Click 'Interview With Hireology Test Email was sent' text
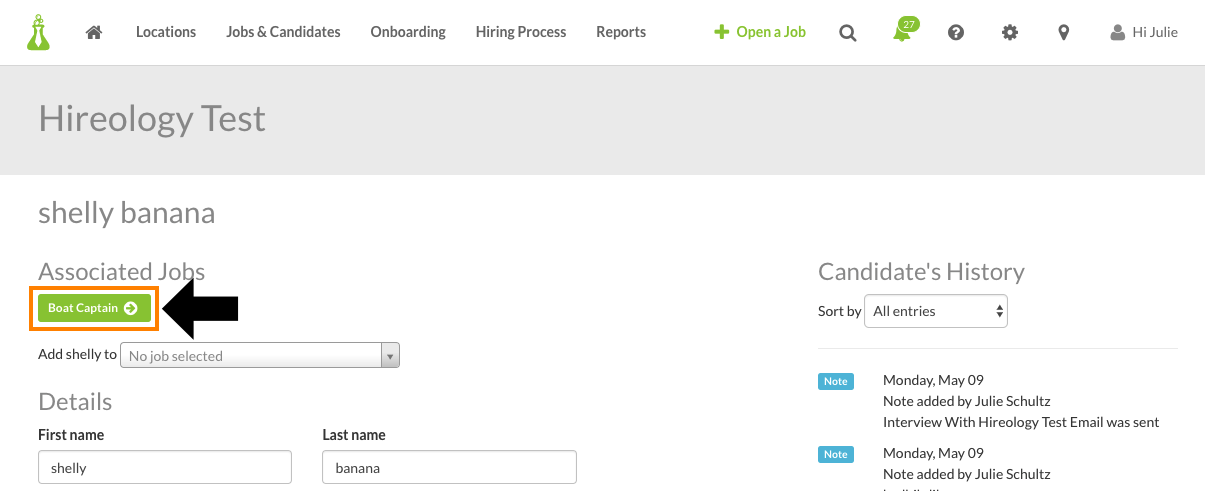The width and height of the screenshot is (1205, 491). [1021, 422]
